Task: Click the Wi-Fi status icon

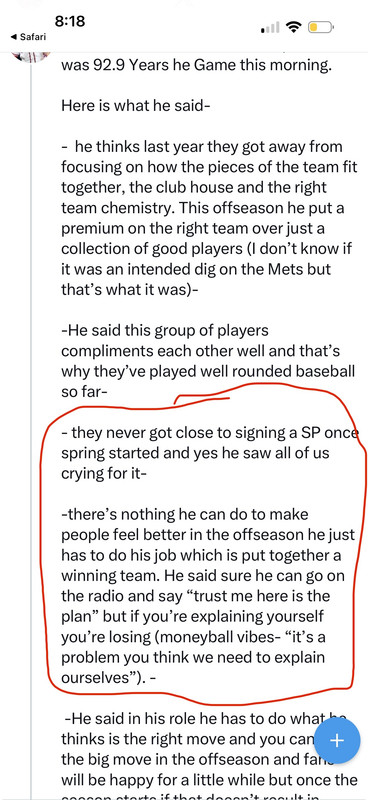Action: (x=294, y=27)
